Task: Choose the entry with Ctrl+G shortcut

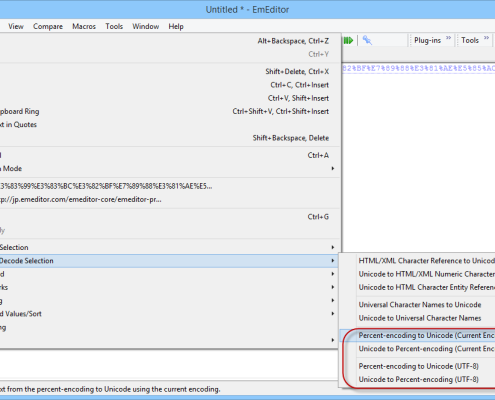Action: click(x=170, y=217)
